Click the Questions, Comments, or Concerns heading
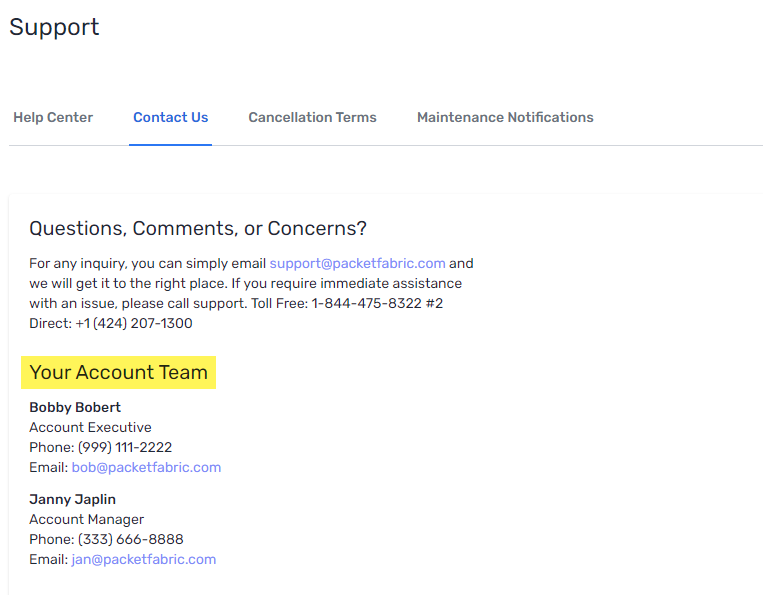Screen dimensions: 763x595 point(198,228)
